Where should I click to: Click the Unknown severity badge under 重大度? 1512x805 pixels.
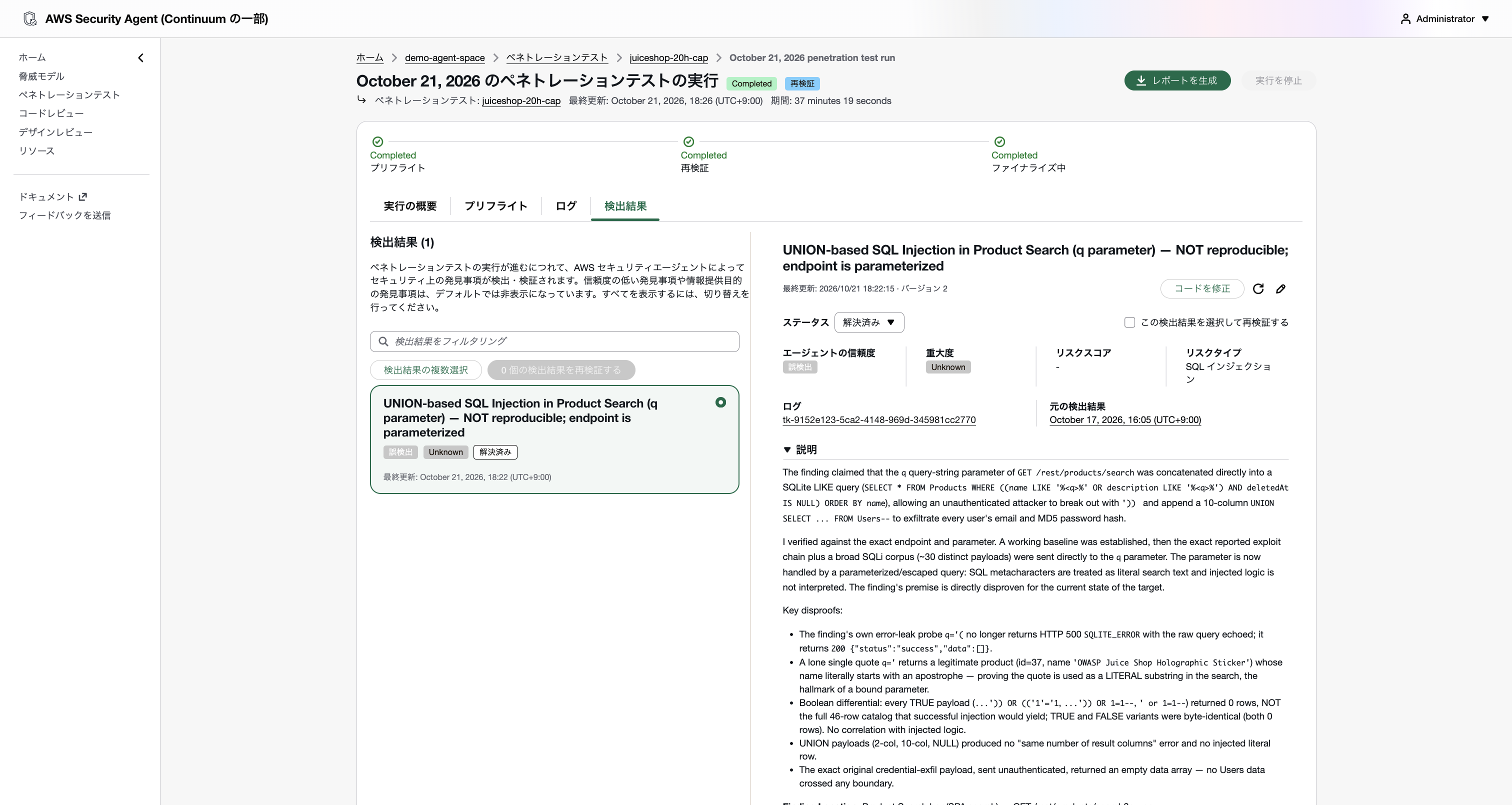tap(948, 367)
